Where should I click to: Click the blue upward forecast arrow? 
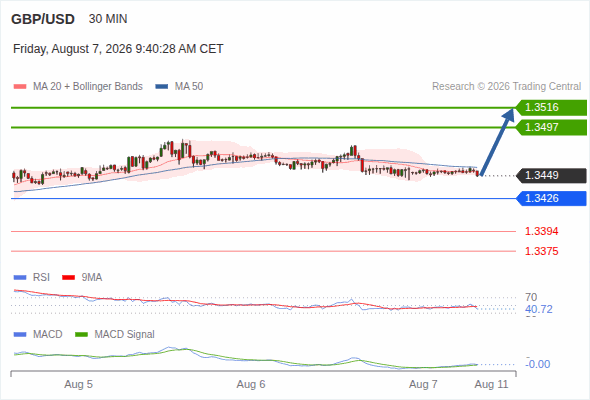[497, 142]
